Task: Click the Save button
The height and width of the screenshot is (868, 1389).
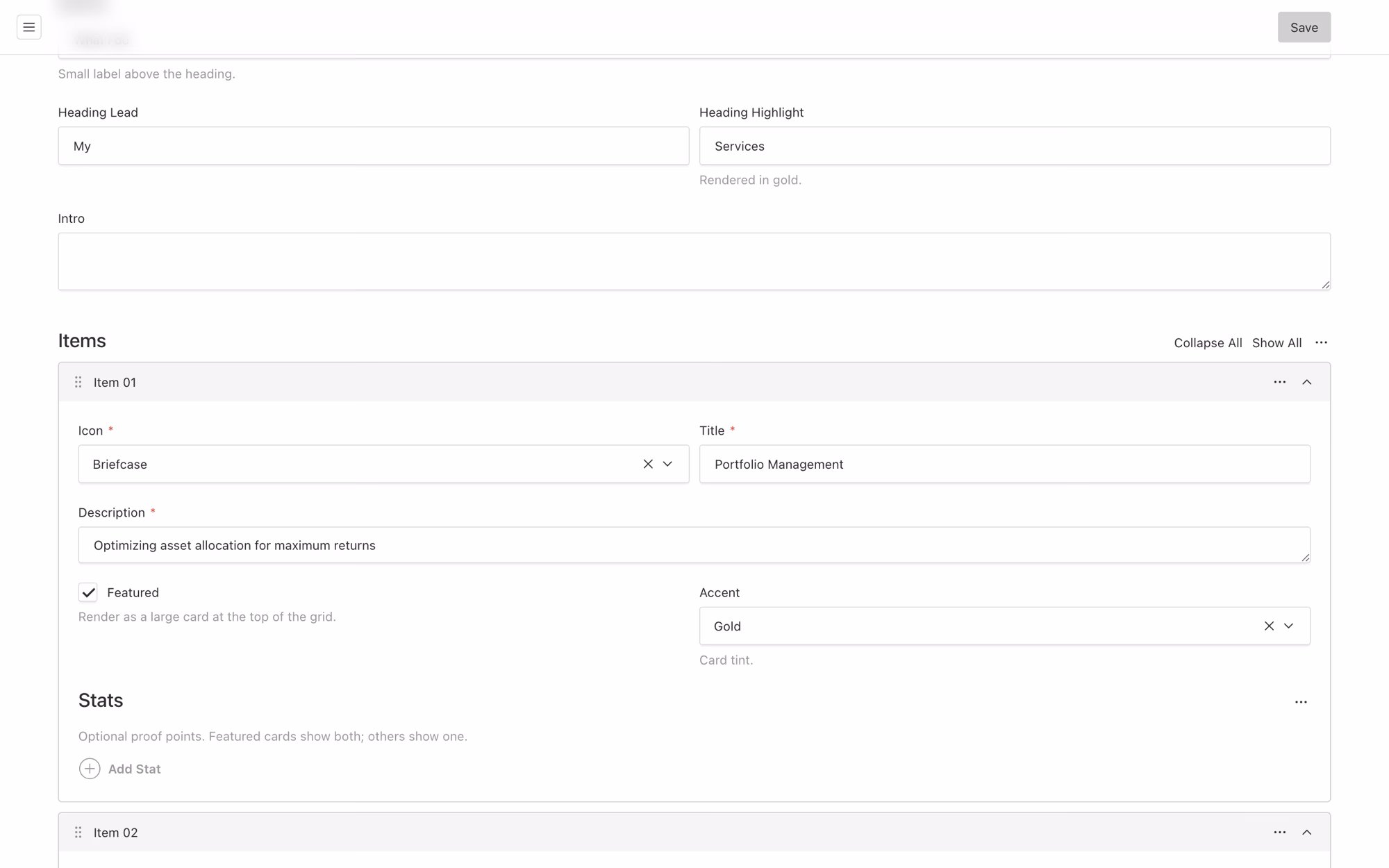Action: [1304, 27]
